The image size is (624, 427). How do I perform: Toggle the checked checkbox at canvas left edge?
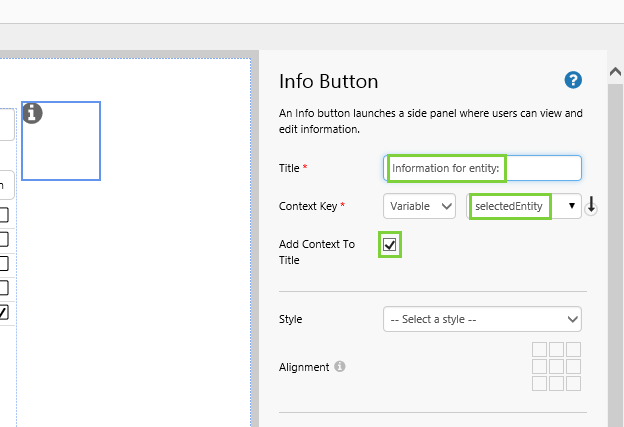(5, 312)
